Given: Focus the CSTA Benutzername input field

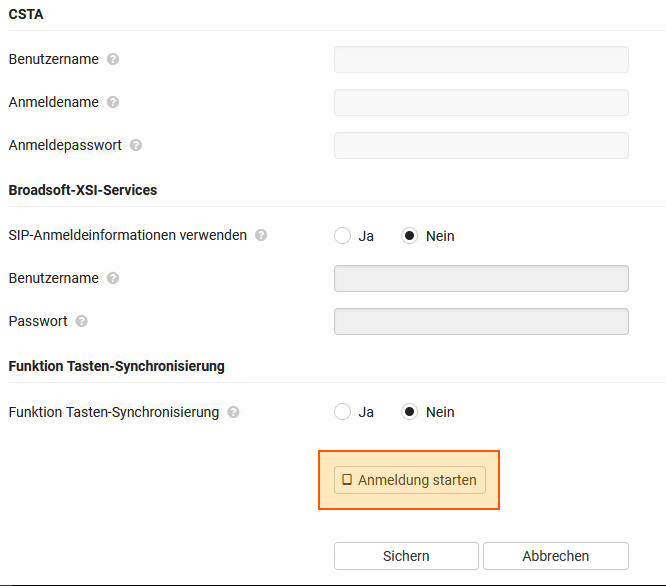Looking at the screenshot, I should 481,59.
